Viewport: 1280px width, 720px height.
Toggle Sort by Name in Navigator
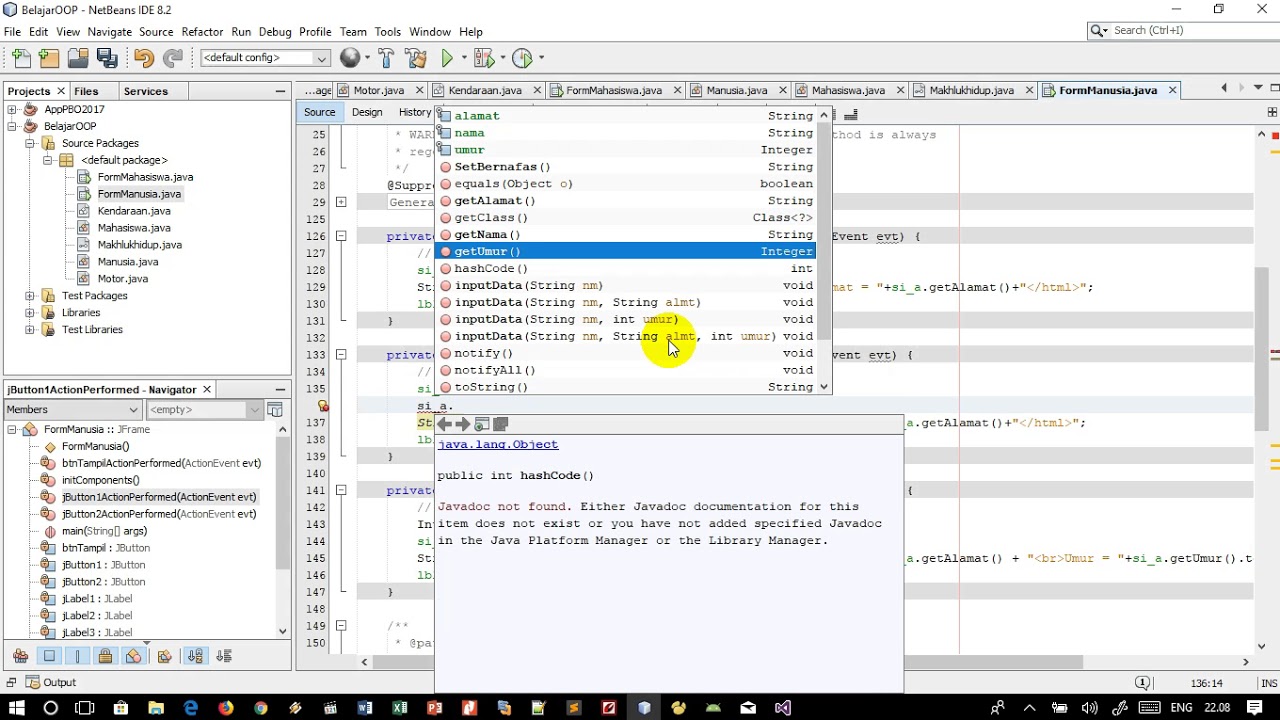[195, 656]
